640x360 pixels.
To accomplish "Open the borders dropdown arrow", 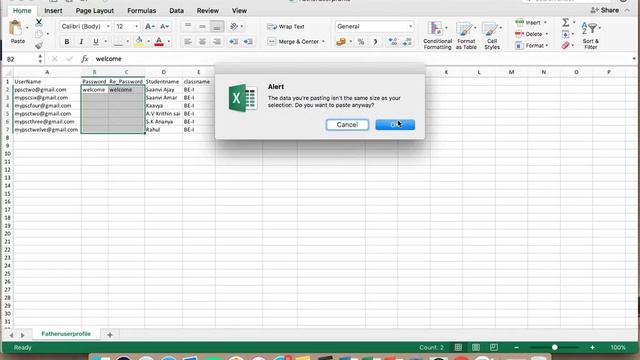I will click(x=127, y=42).
